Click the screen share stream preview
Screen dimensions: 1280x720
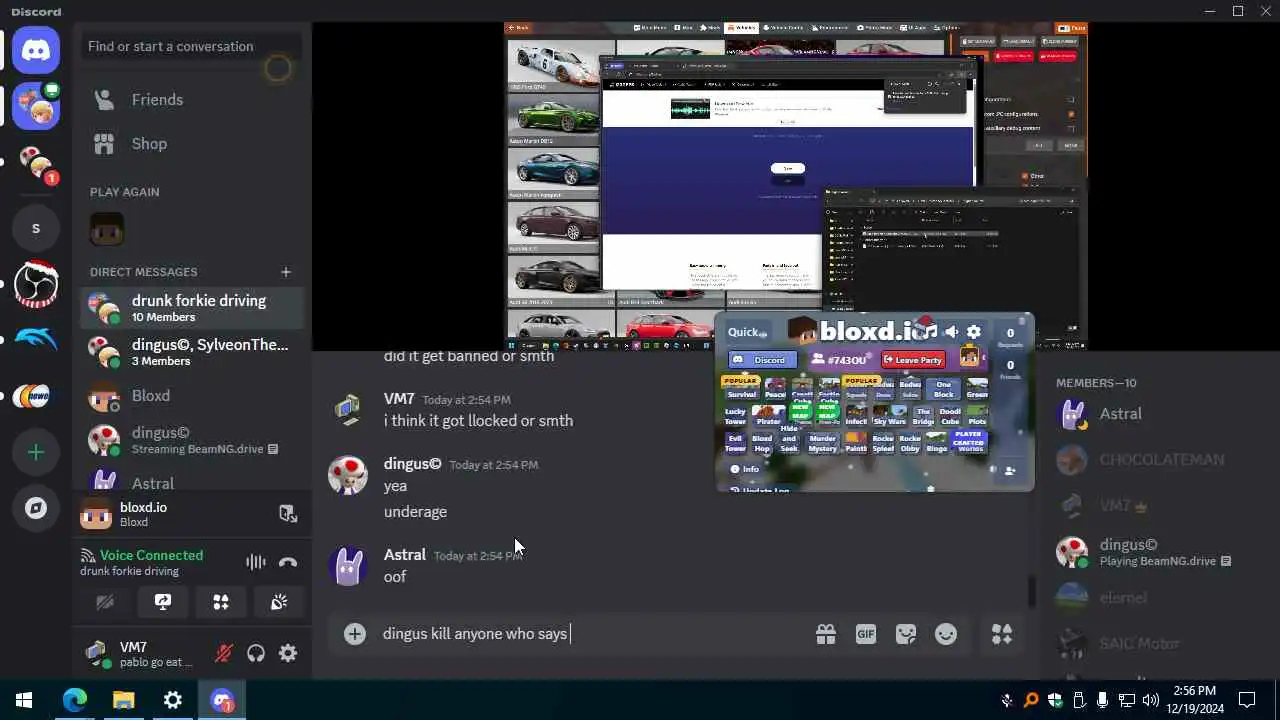coord(796,186)
